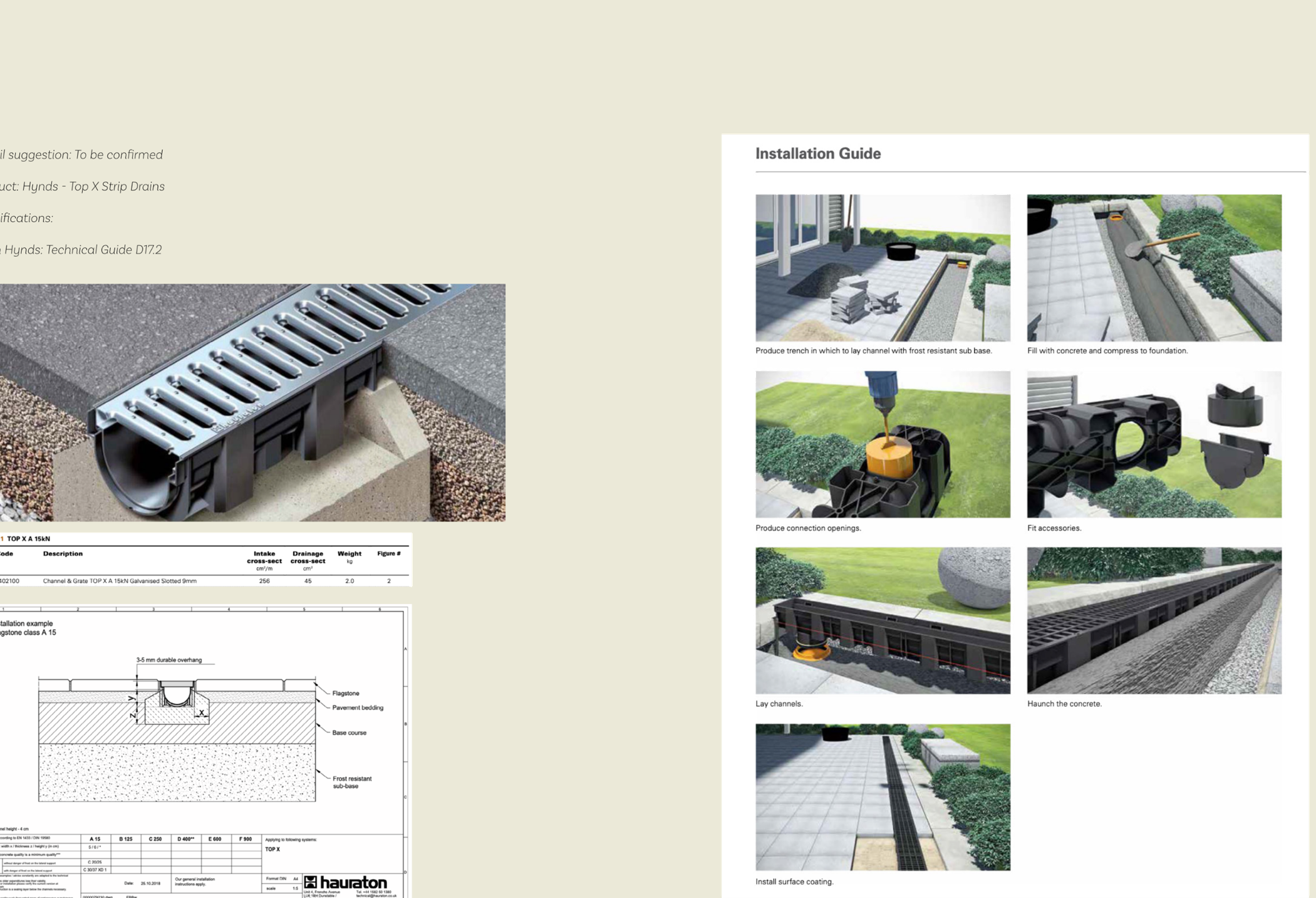The image size is (1316, 898).
Task: Click the 'TOP X A 15kN' table title
Action: point(28,539)
